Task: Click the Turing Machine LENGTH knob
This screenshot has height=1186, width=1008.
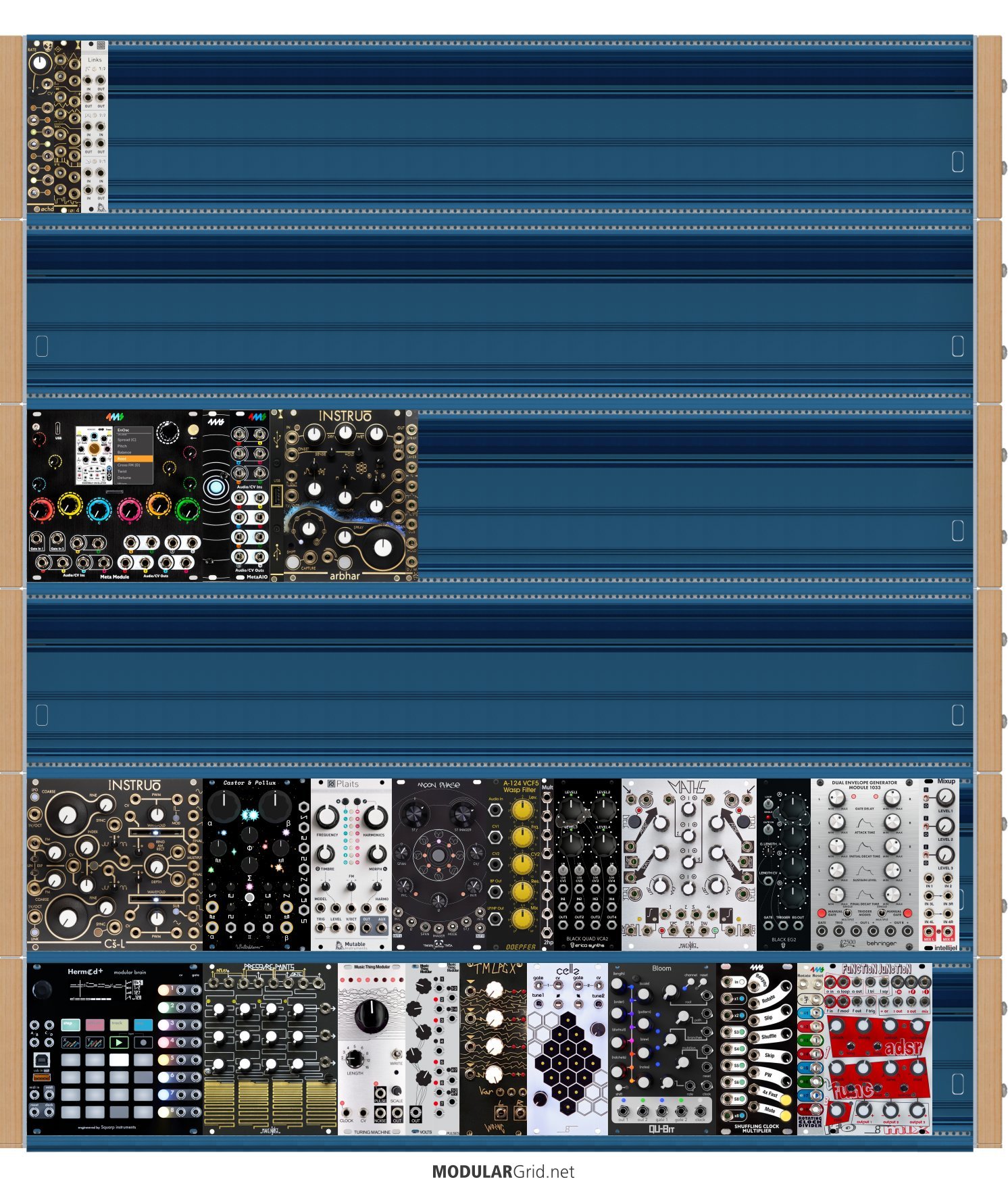Action: pos(354,1059)
